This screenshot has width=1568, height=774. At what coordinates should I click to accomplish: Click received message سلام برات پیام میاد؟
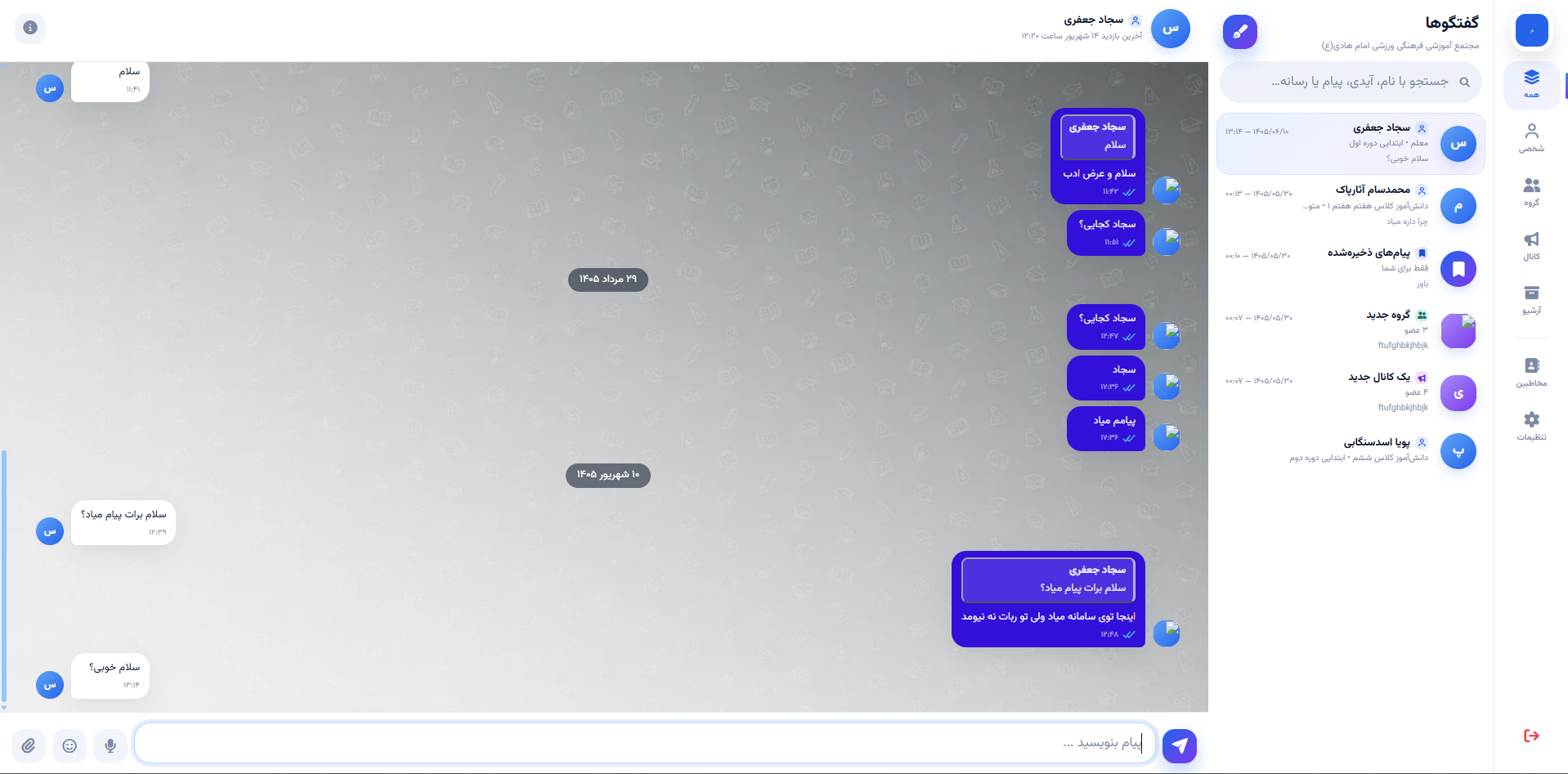(123, 522)
